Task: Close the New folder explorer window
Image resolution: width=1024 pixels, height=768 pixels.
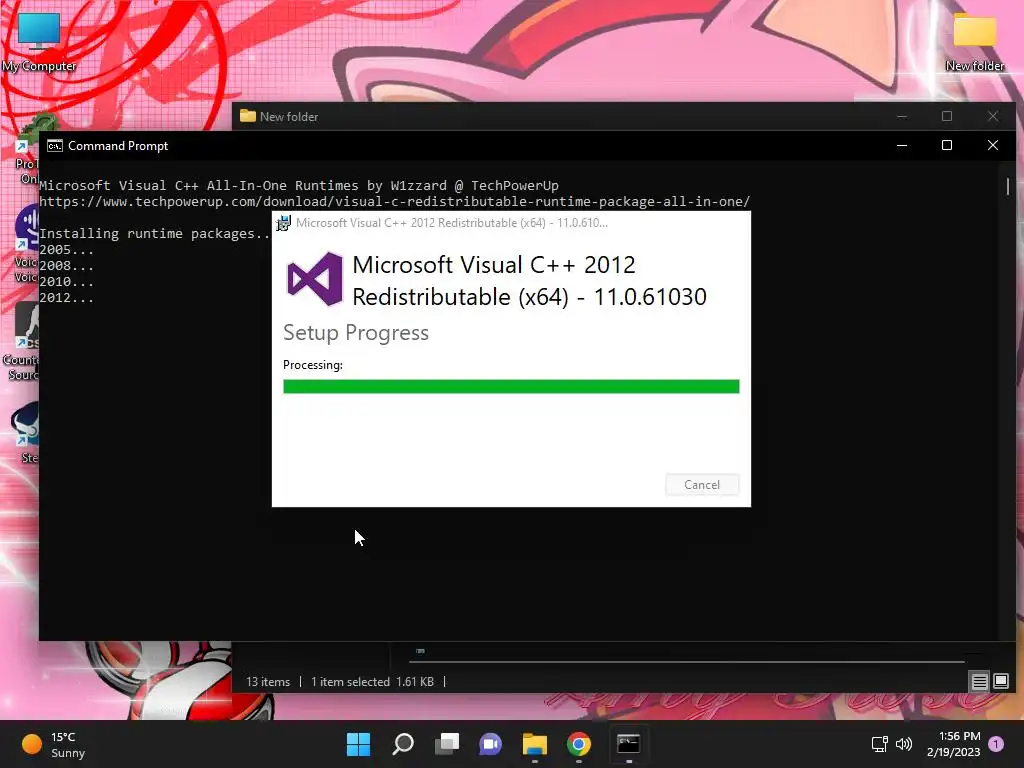Action: pos(993,116)
